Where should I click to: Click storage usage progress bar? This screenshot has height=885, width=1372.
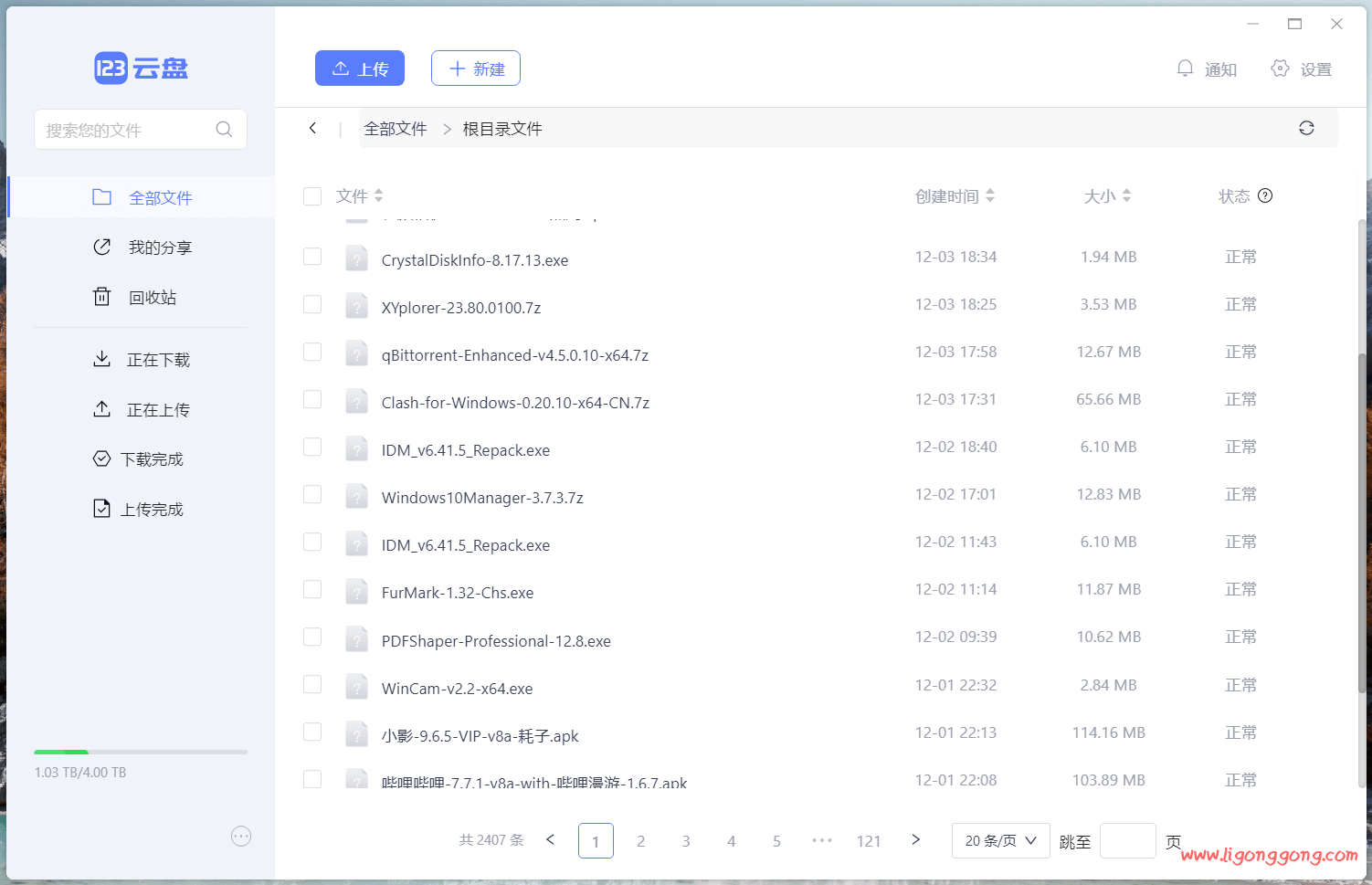click(141, 752)
